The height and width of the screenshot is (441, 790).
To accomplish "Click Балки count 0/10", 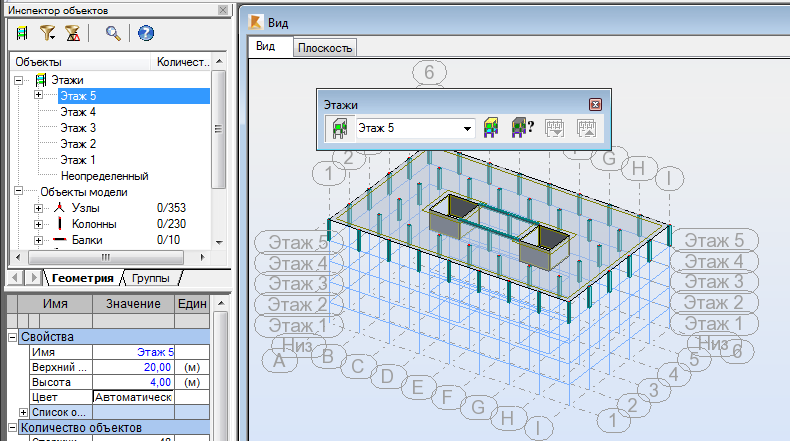I will 168,240.
